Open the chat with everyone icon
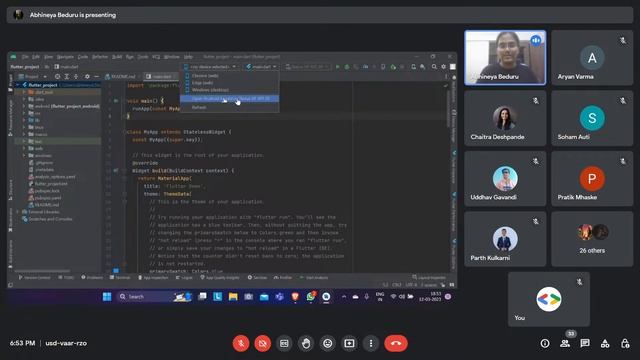 pos(585,343)
